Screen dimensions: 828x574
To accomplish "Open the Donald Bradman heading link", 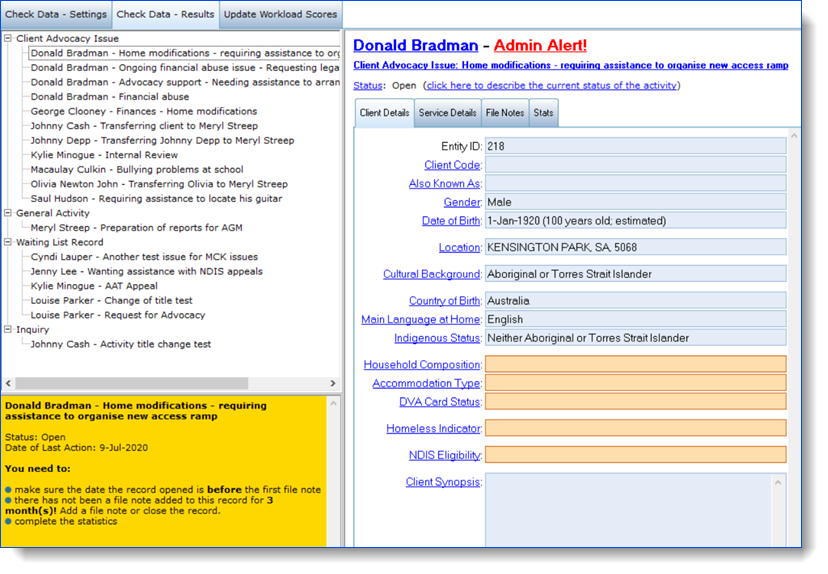I will tap(416, 45).
